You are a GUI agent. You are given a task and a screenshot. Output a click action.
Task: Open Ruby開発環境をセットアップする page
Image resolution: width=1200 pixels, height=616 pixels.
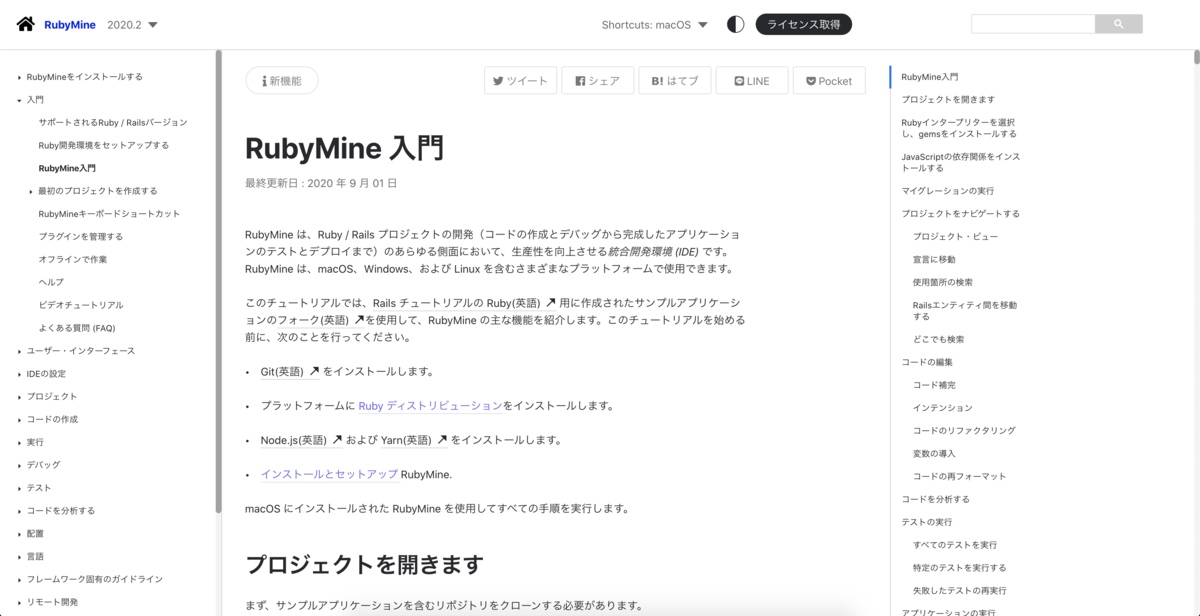pos(104,145)
